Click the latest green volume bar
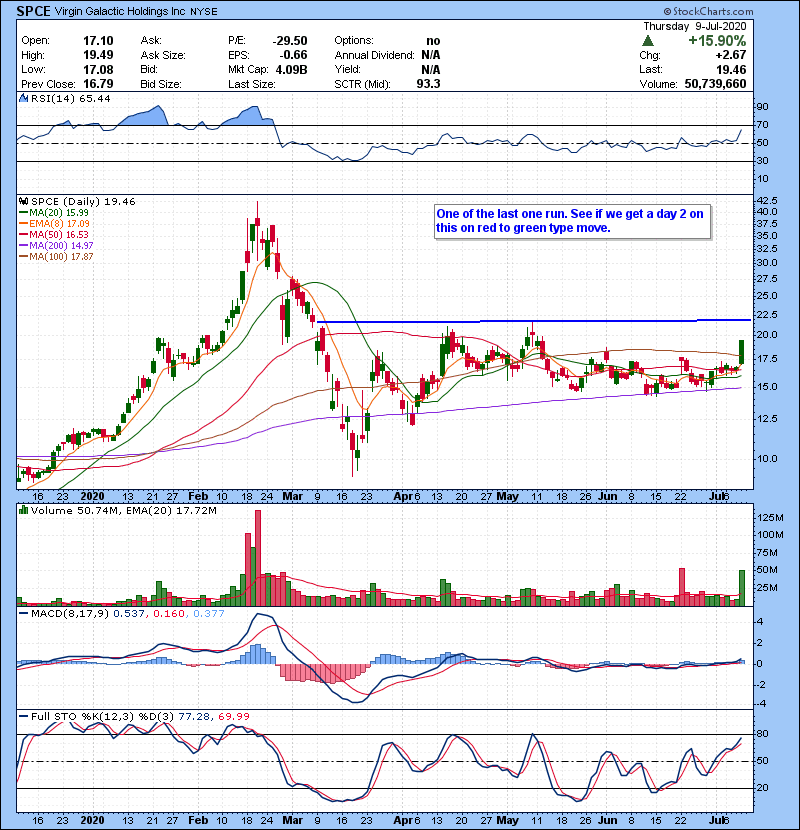 point(742,588)
